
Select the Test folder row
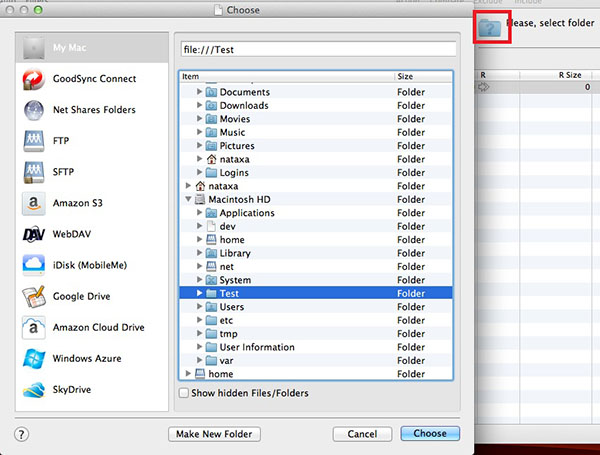(316, 294)
